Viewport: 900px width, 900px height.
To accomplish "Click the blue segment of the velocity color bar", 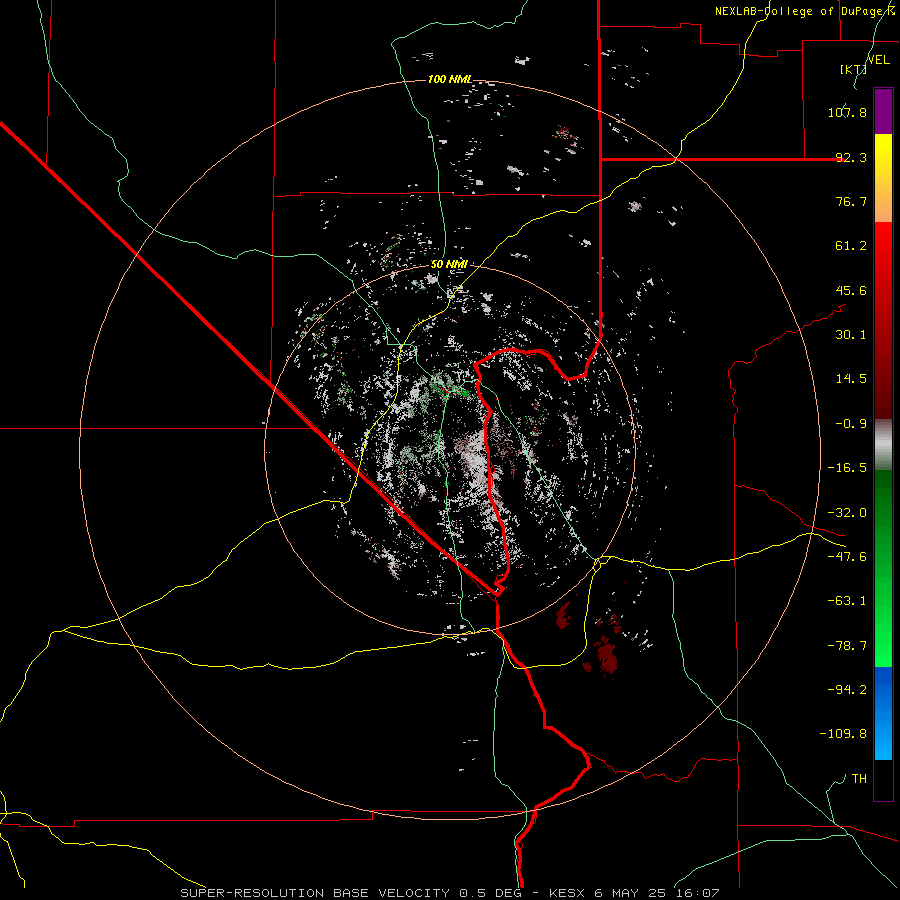I will 883,713.
